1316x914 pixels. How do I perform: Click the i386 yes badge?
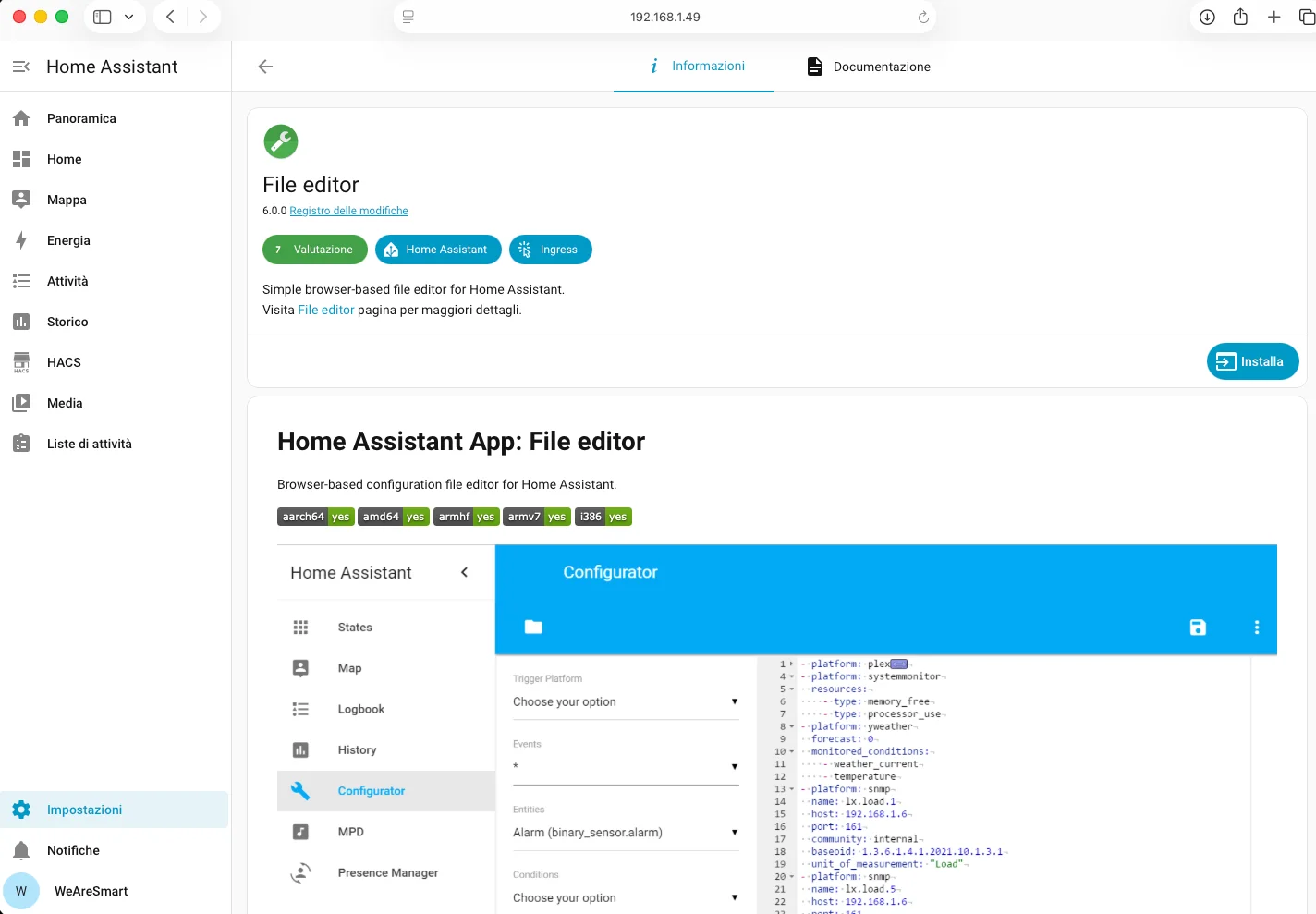[x=603, y=517]
